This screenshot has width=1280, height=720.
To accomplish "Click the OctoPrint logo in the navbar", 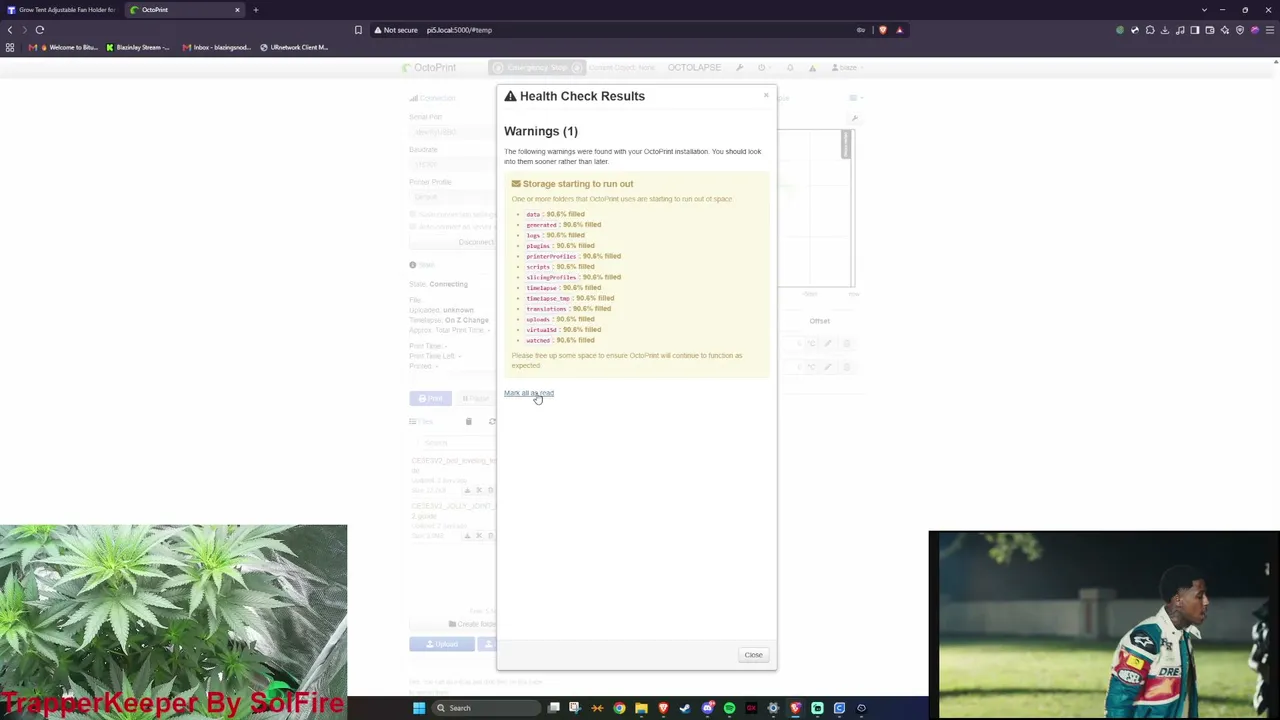I will tap(429, 67).
